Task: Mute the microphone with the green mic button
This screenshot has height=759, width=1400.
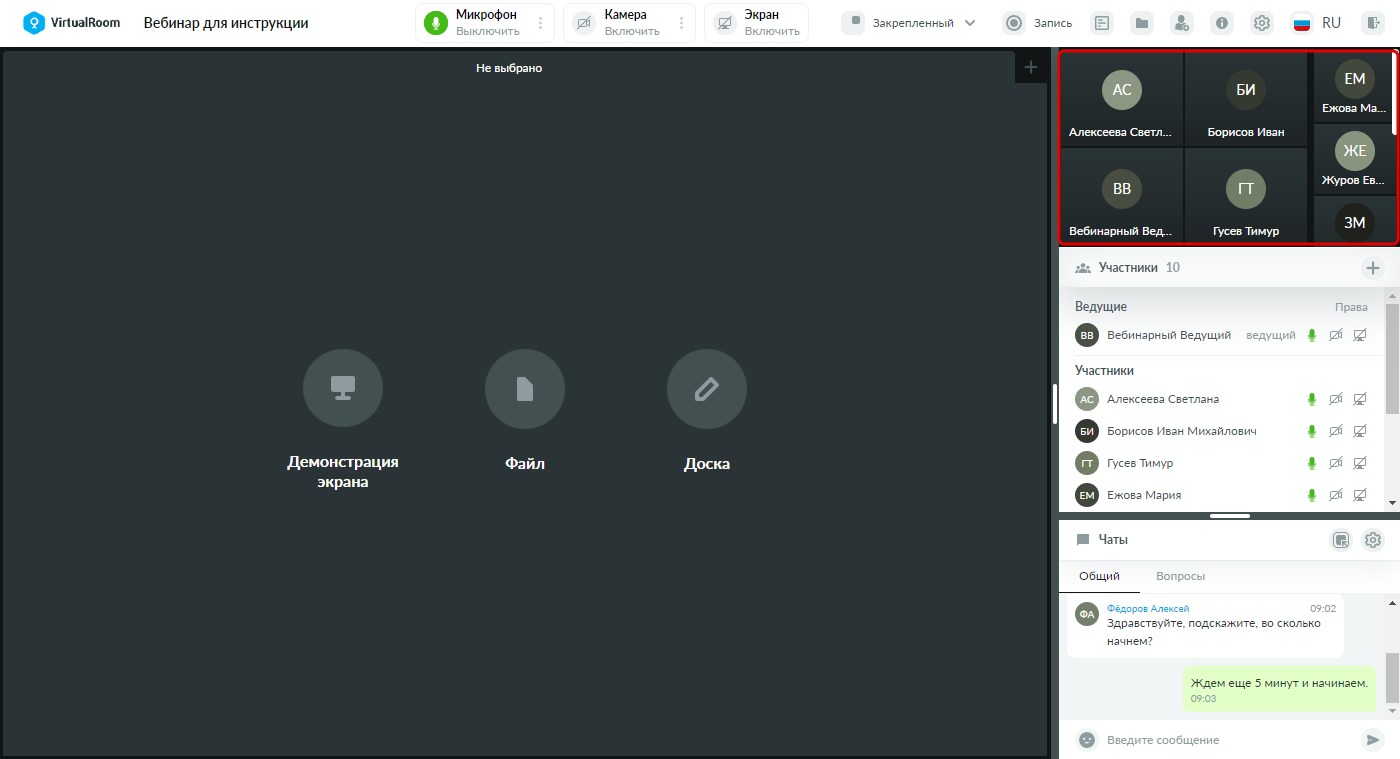Action: pos(436,23)
